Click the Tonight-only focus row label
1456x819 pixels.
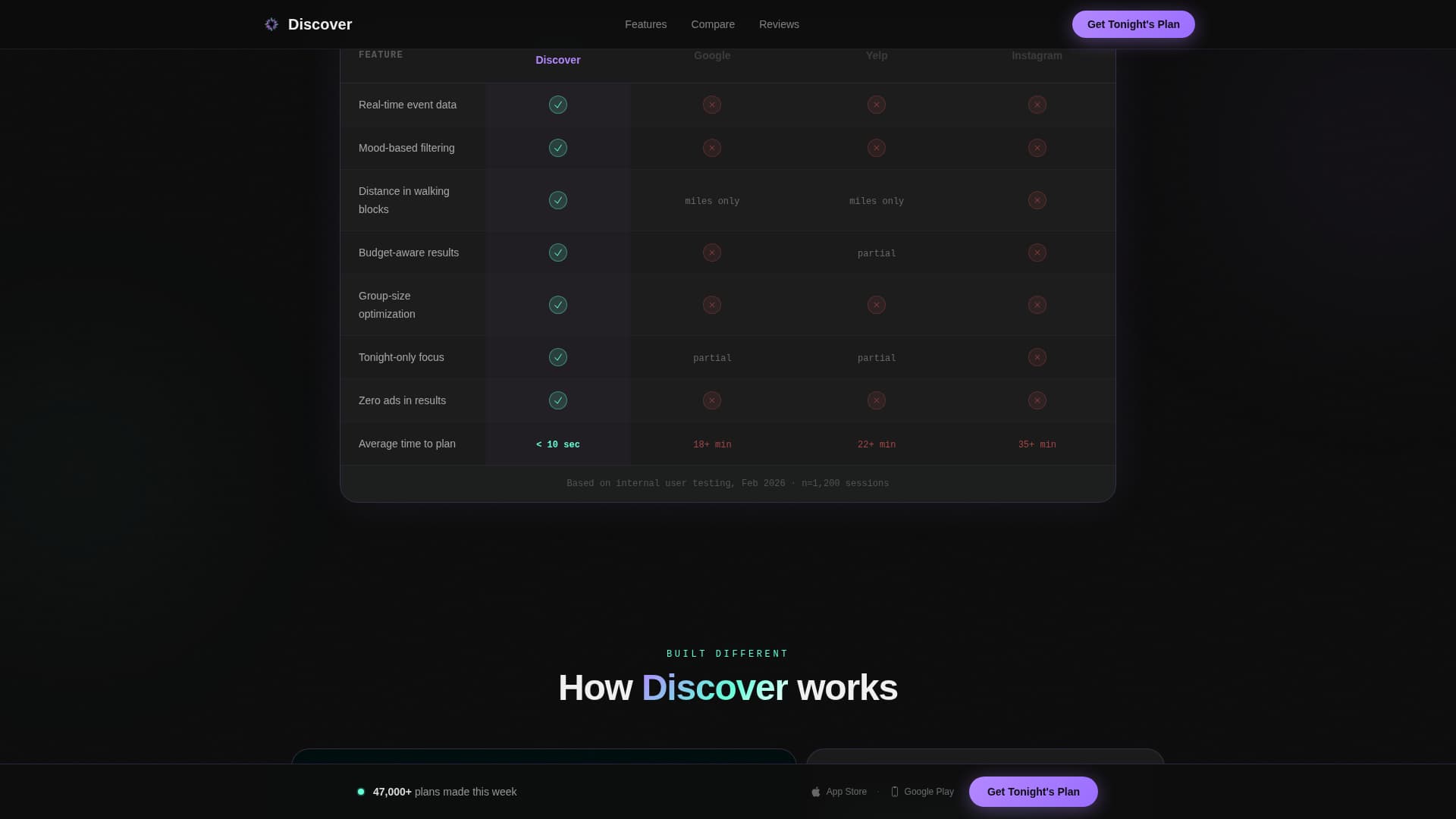click(401, 357)
